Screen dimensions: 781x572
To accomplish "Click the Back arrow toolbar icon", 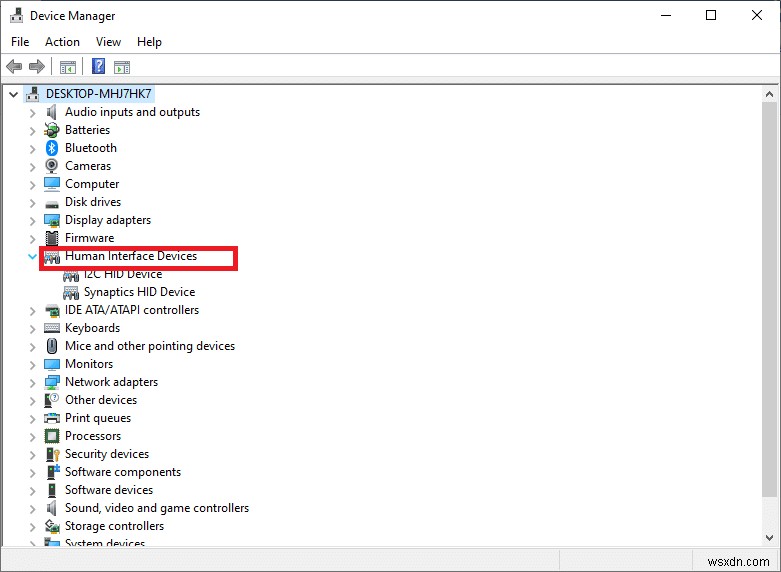I will tap(14, 66).
